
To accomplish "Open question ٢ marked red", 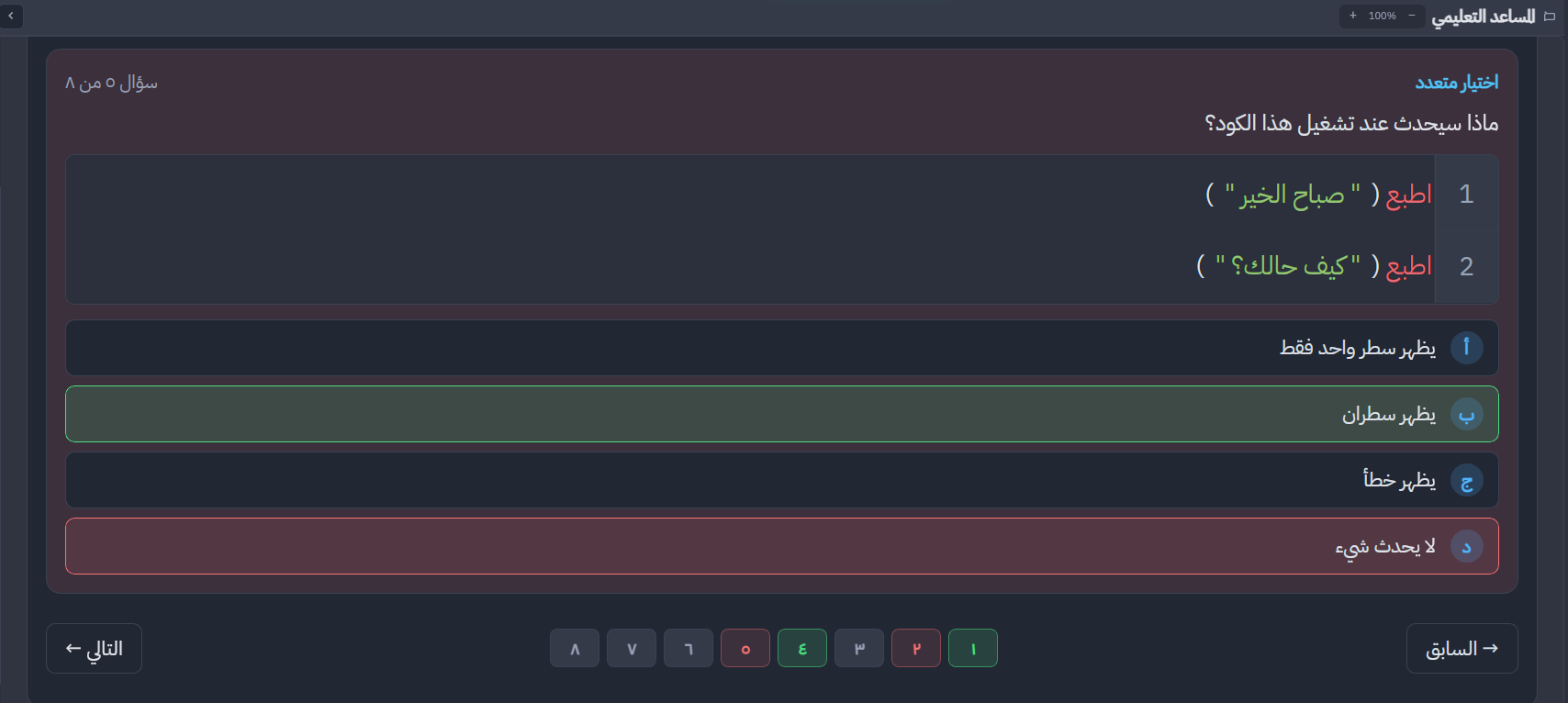I will [x=916, y=648].
